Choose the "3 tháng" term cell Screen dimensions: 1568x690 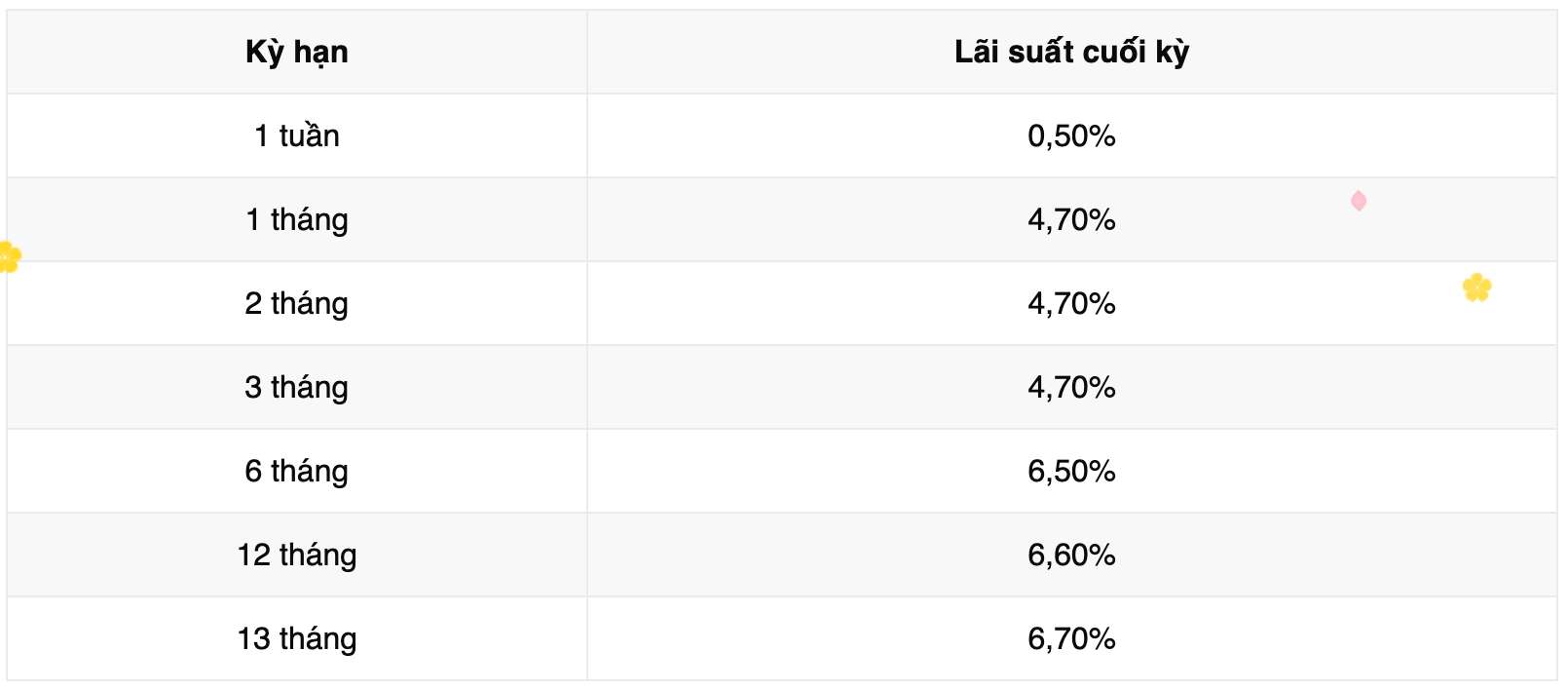coord(297,387)
